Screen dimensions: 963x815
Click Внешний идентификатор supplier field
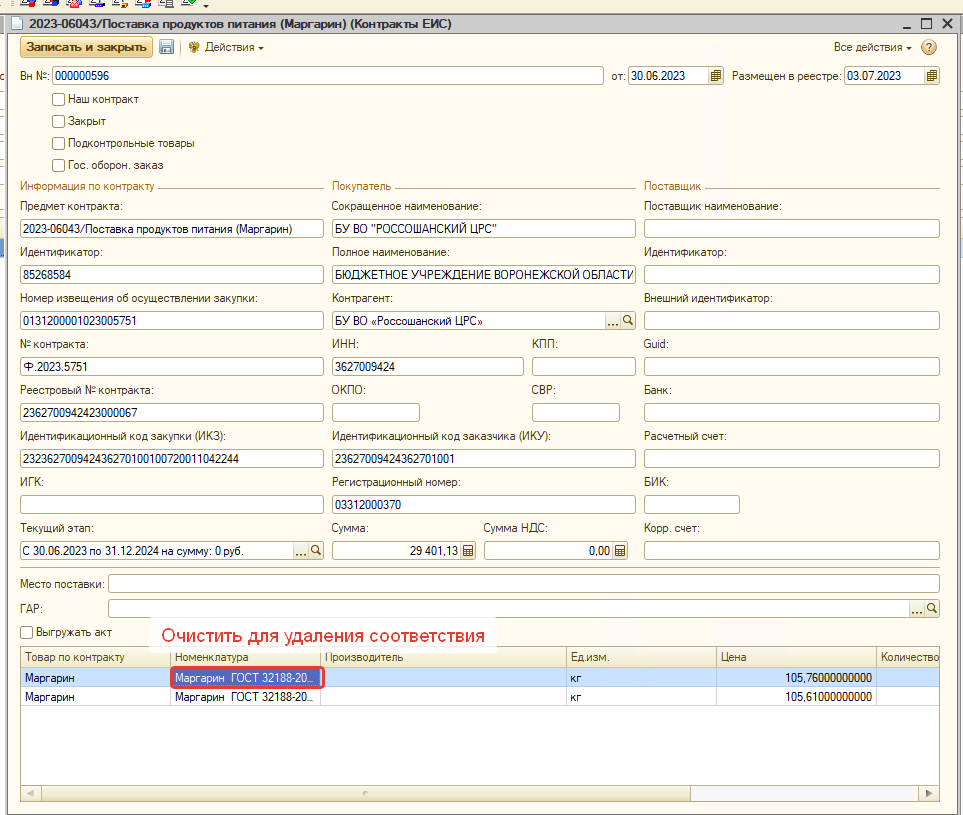pos(792,321)
